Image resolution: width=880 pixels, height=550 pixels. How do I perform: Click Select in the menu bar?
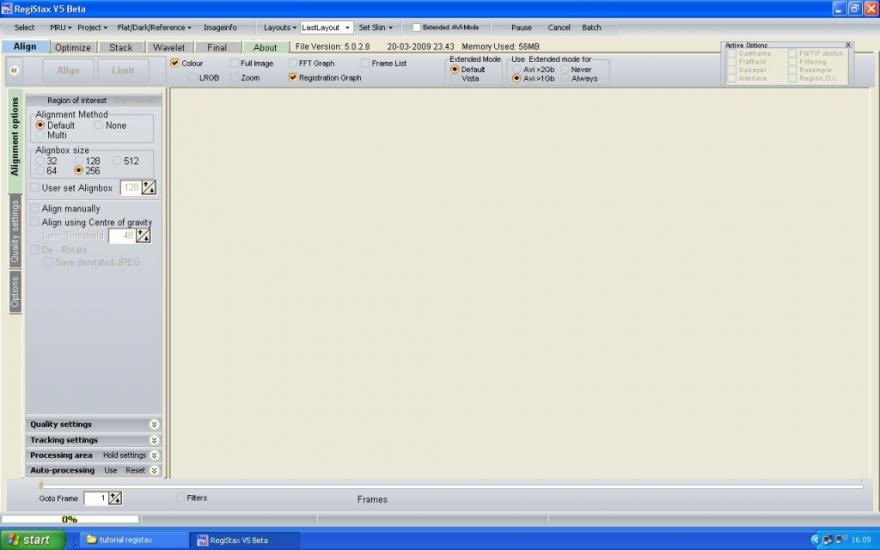tap(24, 28)
